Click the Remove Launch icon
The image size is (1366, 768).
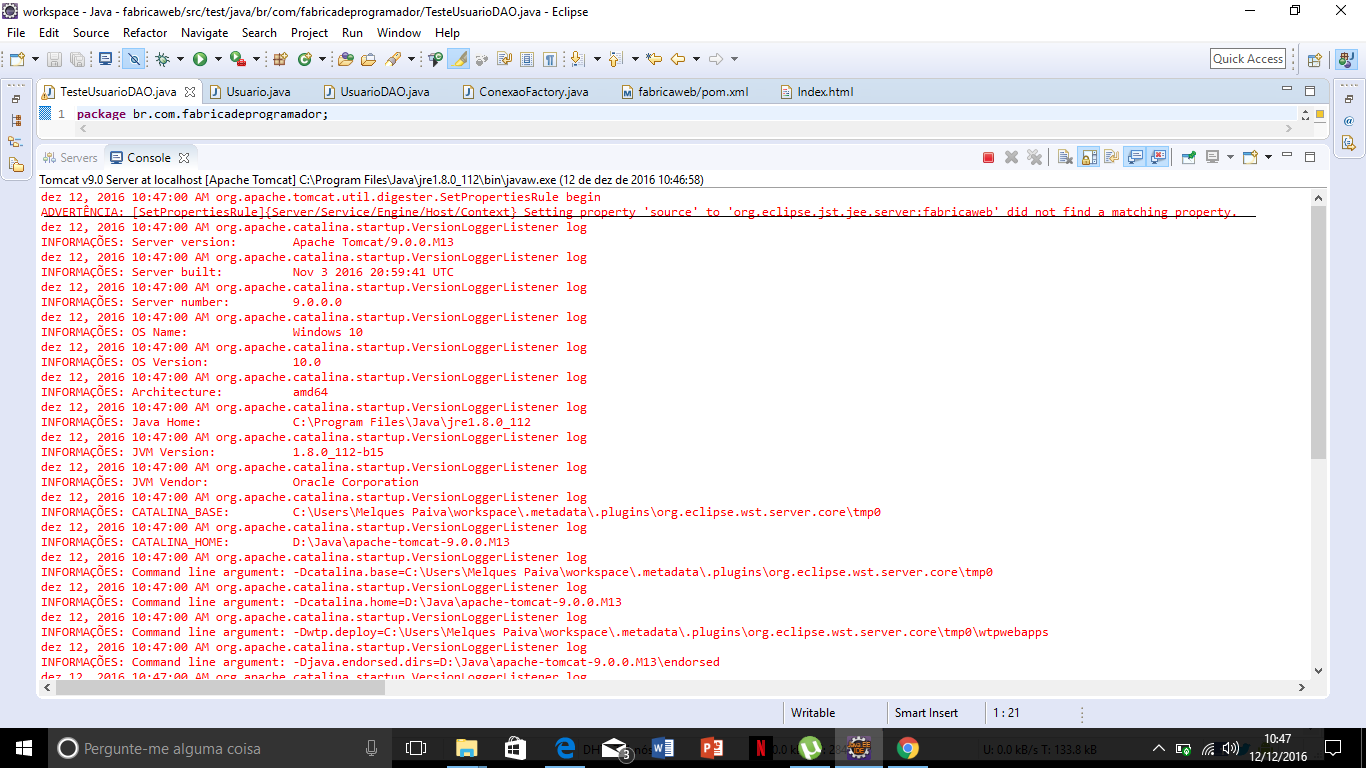point(1011,157)
